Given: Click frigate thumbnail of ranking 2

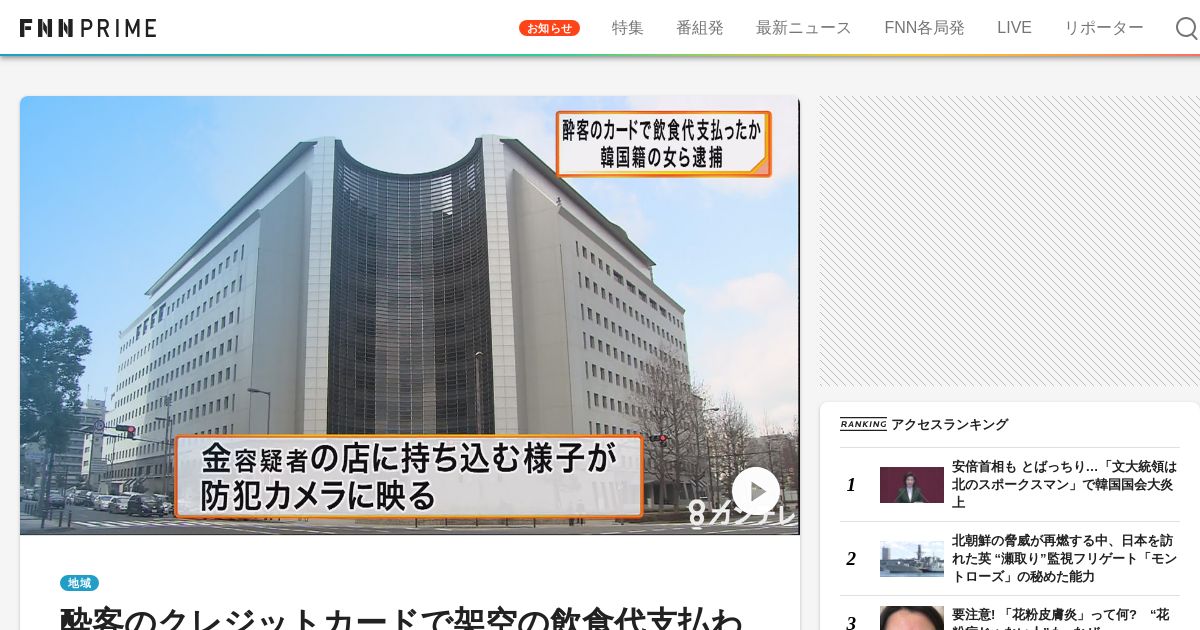Looking at the screenshot, I should tap(912, 559).
